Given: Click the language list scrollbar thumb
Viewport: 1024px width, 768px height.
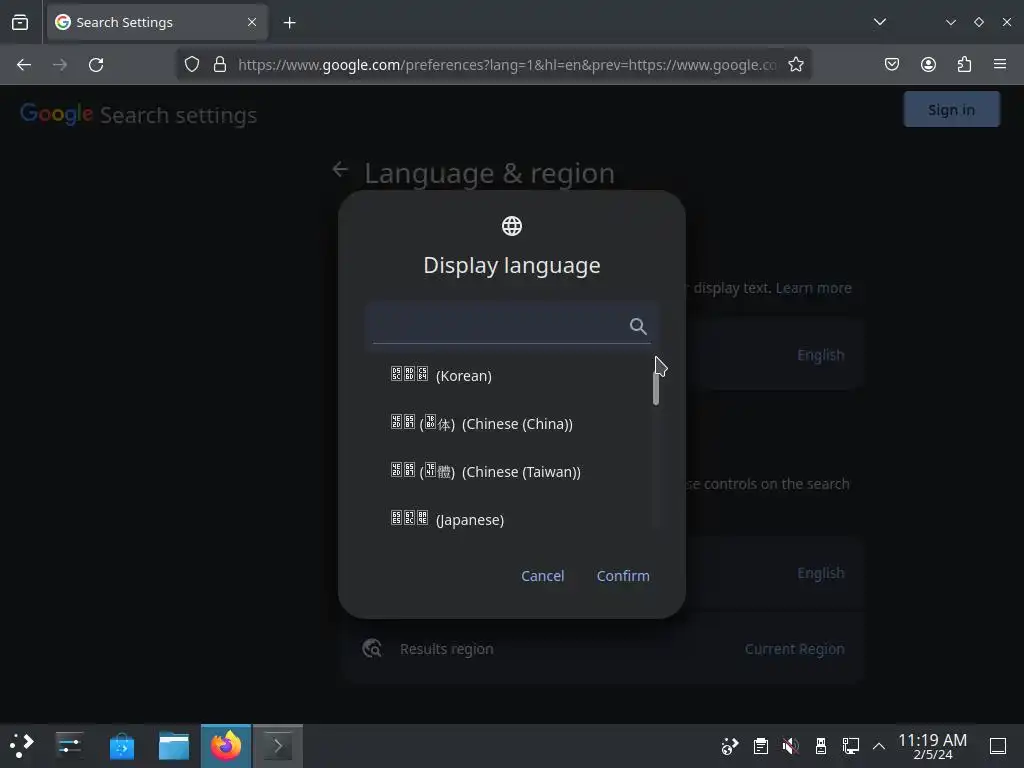Looking at the screenshot, I should pos(656,387).
